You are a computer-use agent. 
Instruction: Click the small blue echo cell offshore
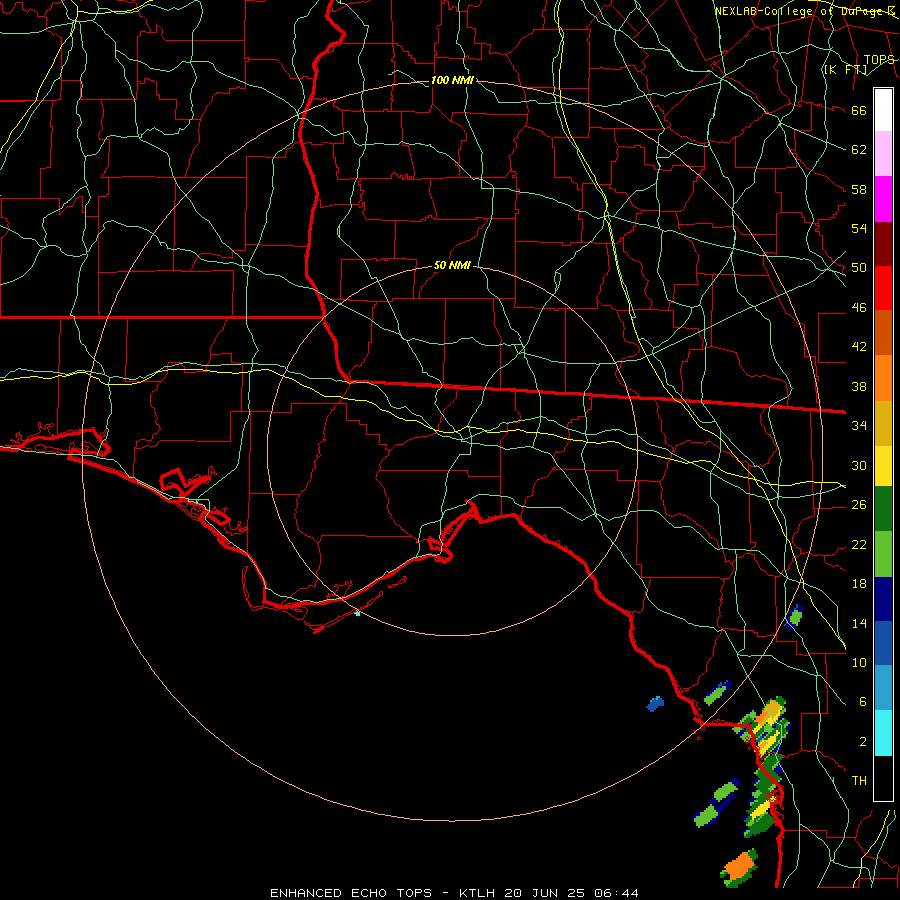[655, 704]
